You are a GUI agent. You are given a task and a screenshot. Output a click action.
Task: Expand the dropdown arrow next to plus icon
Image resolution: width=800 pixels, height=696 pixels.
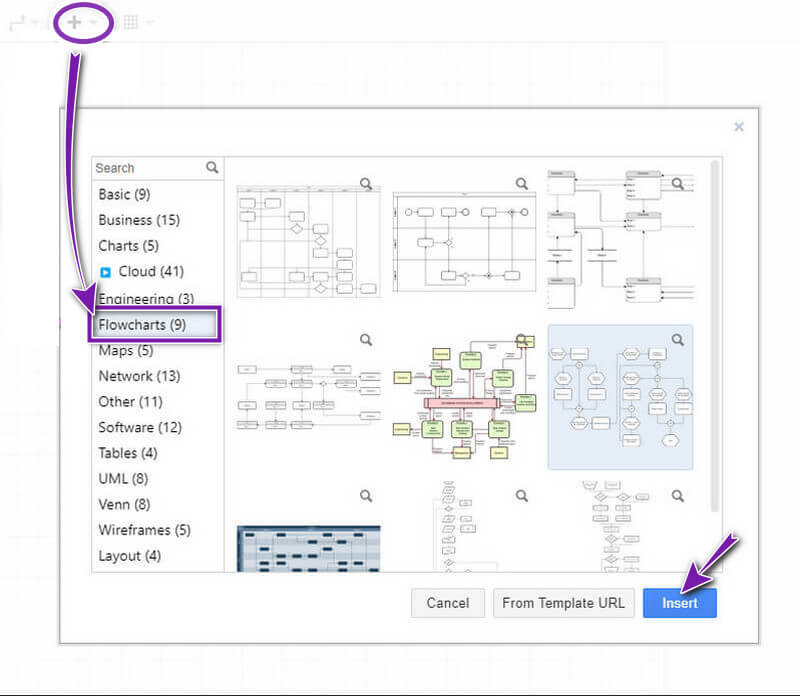click(x=94, y=23)
